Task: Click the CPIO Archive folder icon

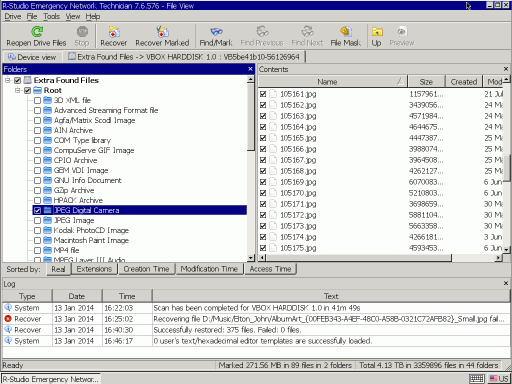Action: tap(48, 160)
